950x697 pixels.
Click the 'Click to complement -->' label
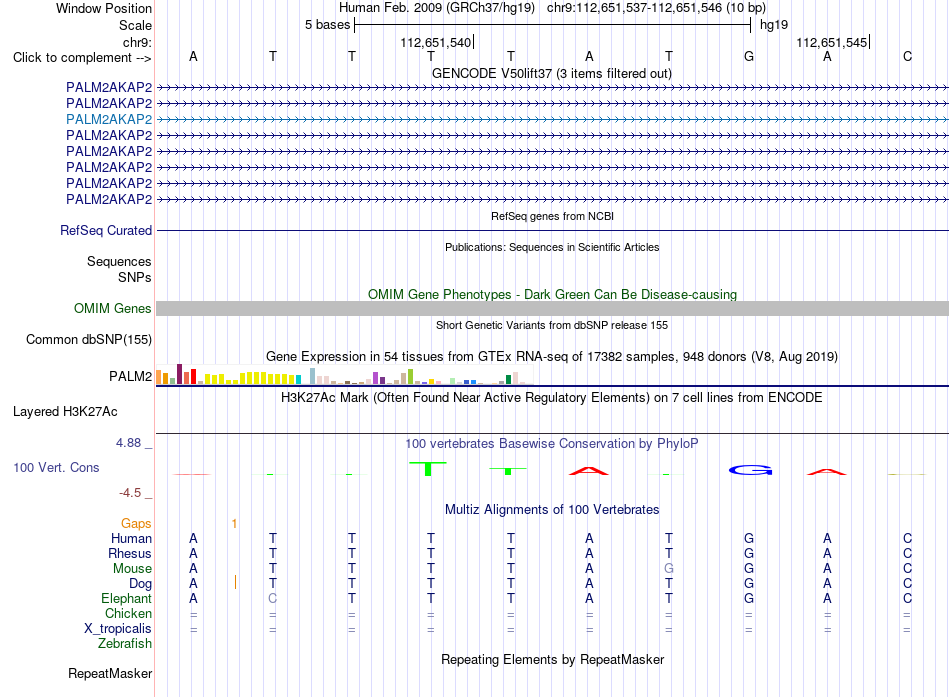point(82,58)
